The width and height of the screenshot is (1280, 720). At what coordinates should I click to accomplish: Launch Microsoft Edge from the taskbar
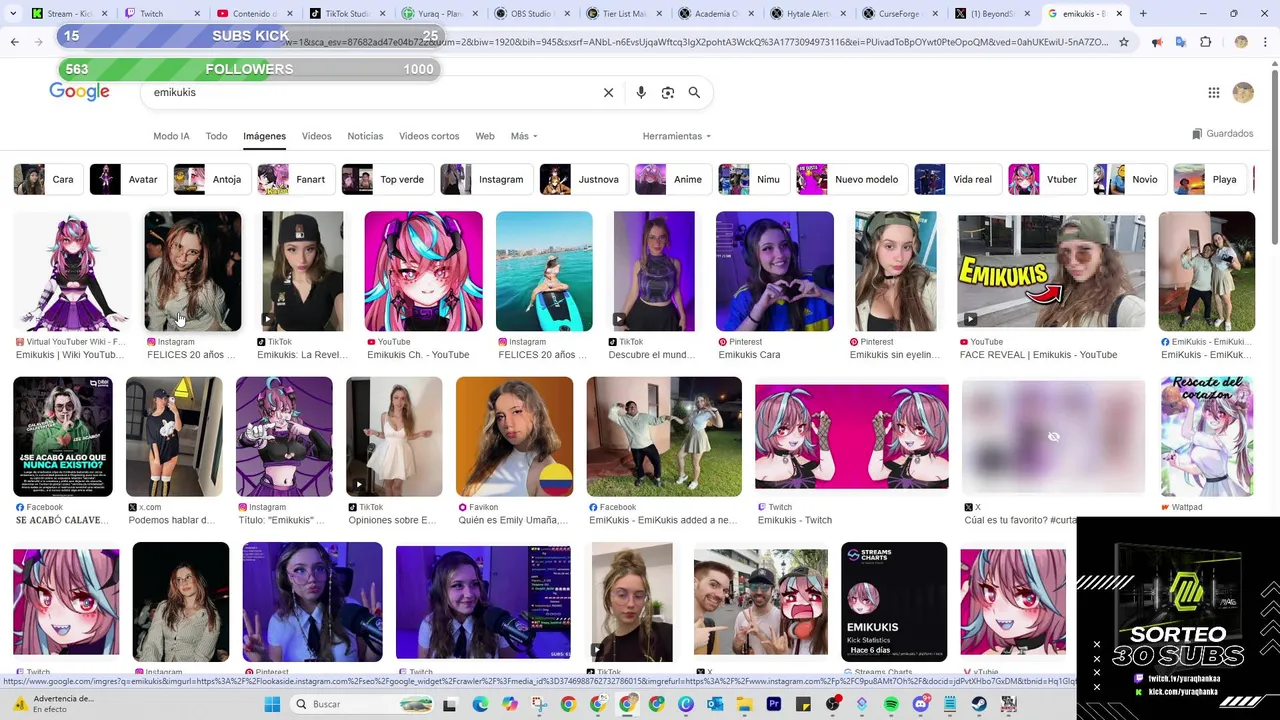point(480,704)
